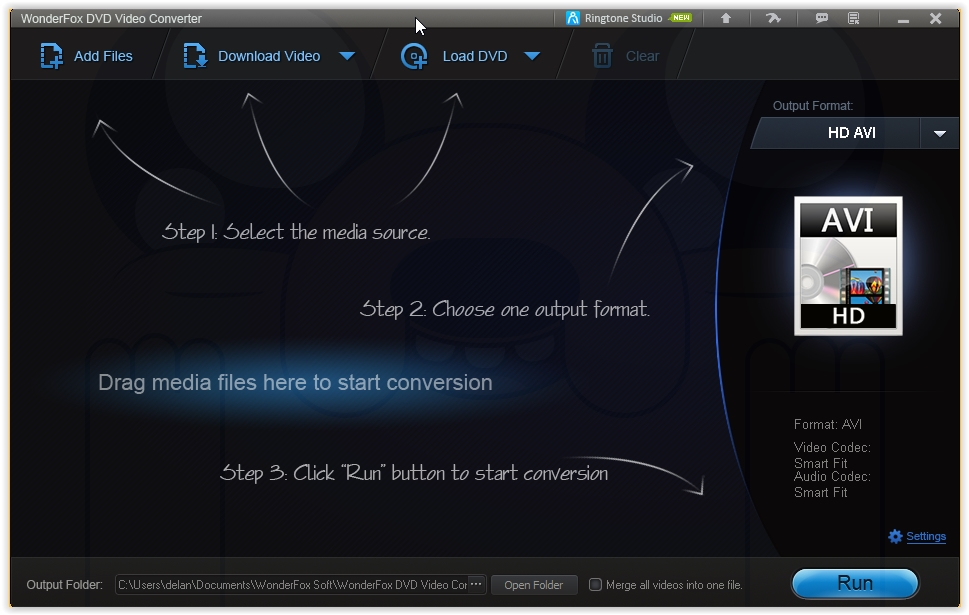Close the WonderFox DVD Video Converter window
The image size is (969, 615).
point(936,19)
